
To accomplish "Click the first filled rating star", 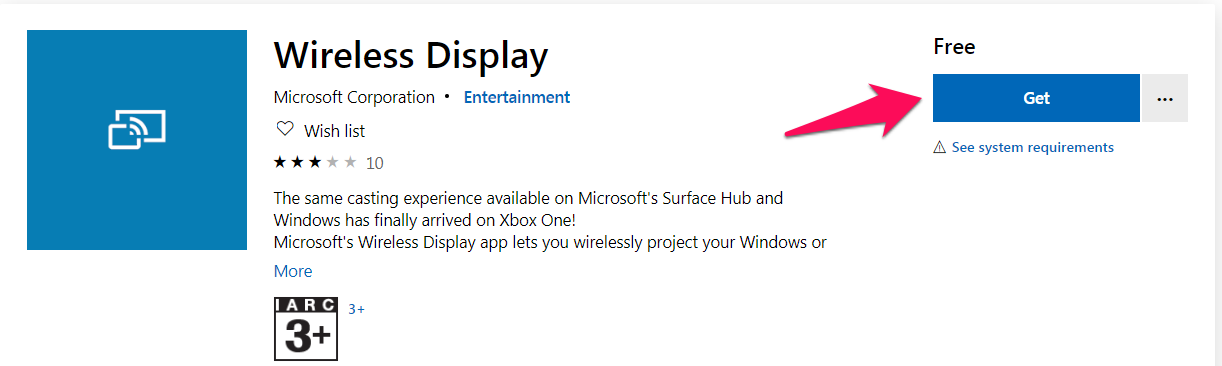I will click(280, 162).
